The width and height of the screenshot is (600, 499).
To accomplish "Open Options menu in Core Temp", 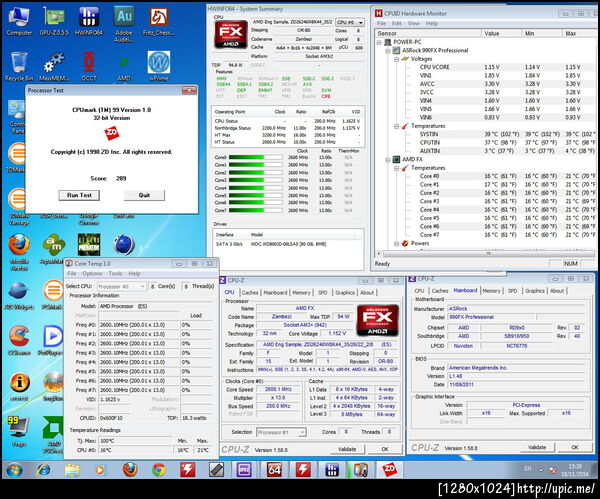I will pos(92,274).
